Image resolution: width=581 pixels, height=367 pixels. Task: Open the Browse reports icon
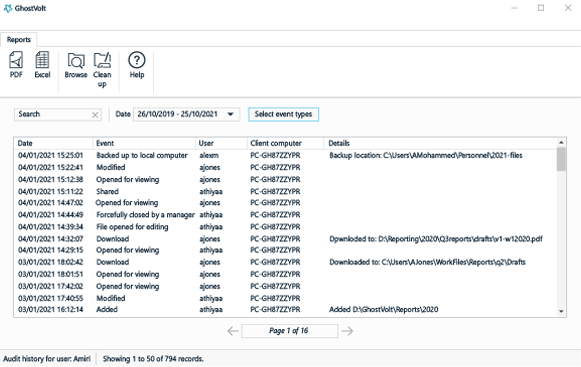pos(76,65)
